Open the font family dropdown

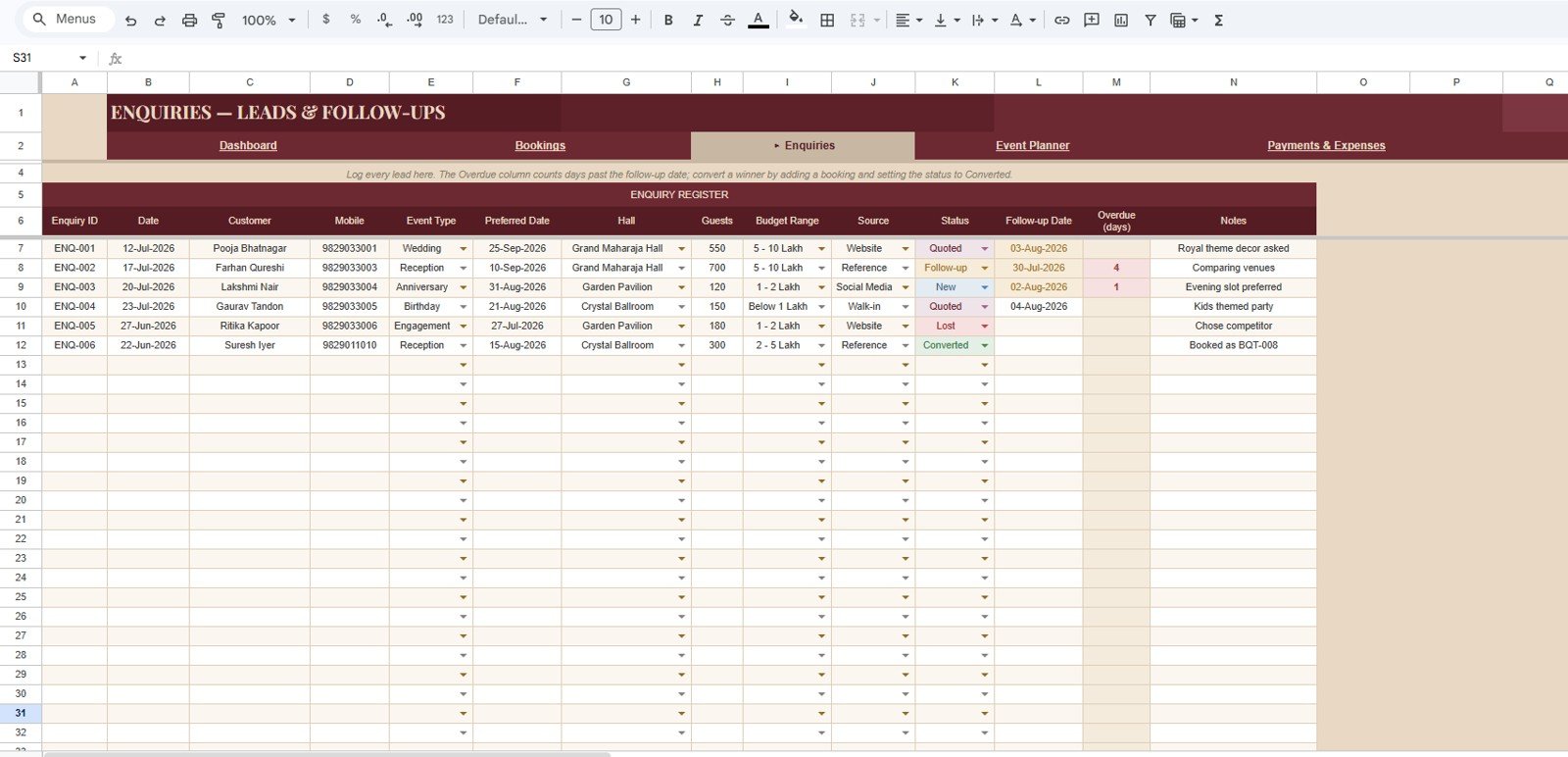pyautogui.click(x=512, y=20)
